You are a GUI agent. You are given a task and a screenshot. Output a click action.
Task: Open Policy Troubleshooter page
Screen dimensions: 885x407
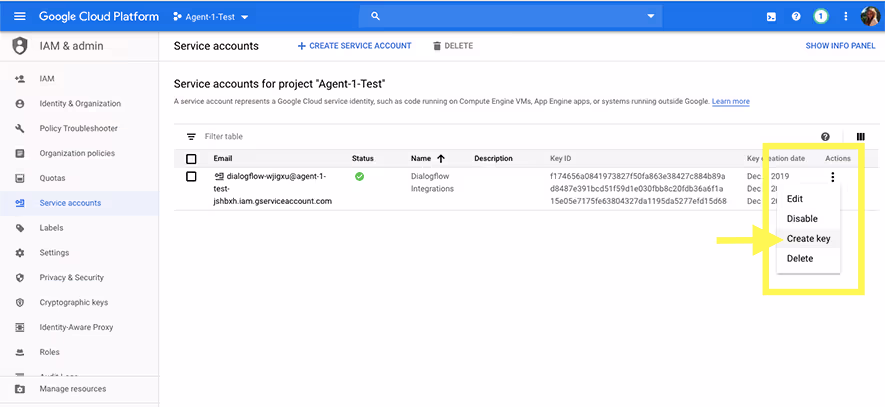[79, 129]
